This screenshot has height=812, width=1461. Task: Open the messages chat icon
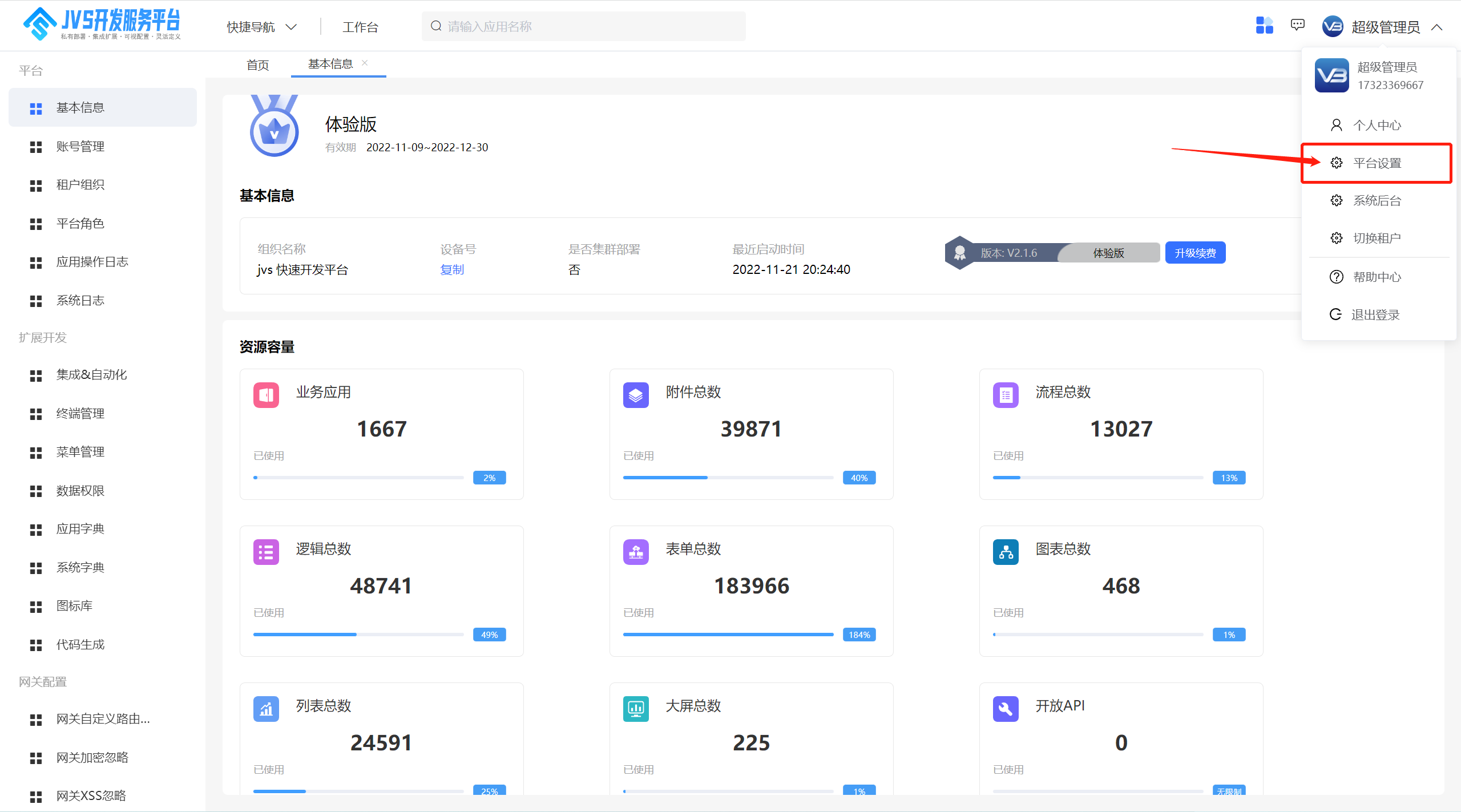[x=1297, y=25]
